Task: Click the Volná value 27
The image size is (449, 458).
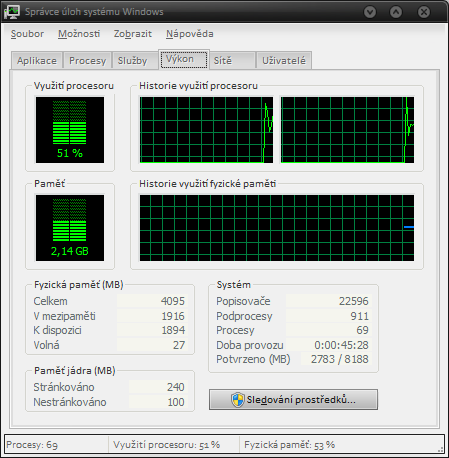Action: [179, 345]
